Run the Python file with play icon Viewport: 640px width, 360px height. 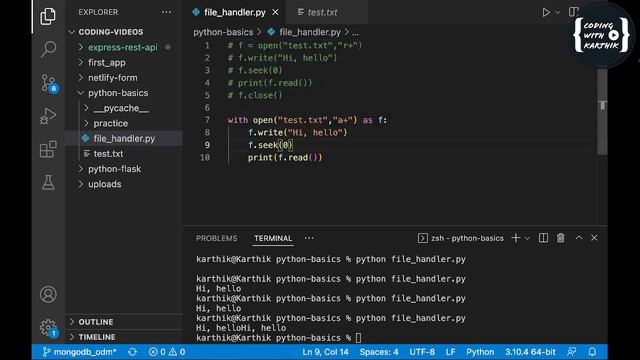[546, 13]
